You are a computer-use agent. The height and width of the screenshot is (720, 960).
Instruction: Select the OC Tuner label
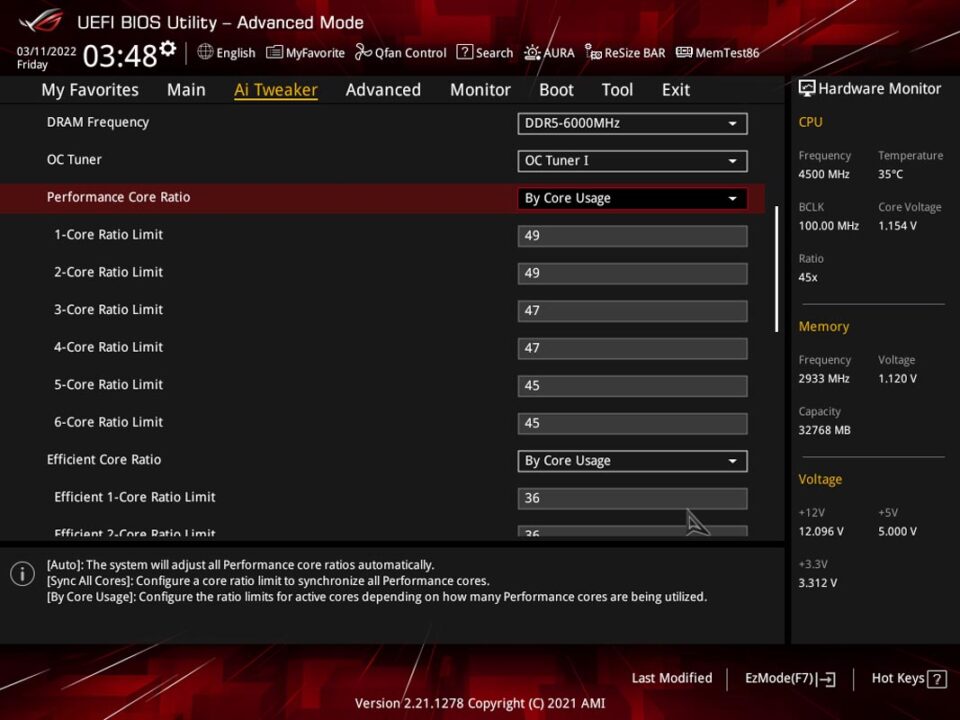[x=74, y=160]
